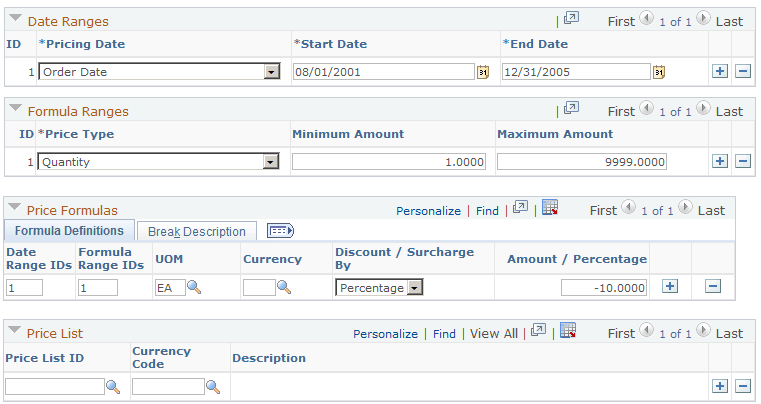Click First link in Date Ranges

coord(621,21)
